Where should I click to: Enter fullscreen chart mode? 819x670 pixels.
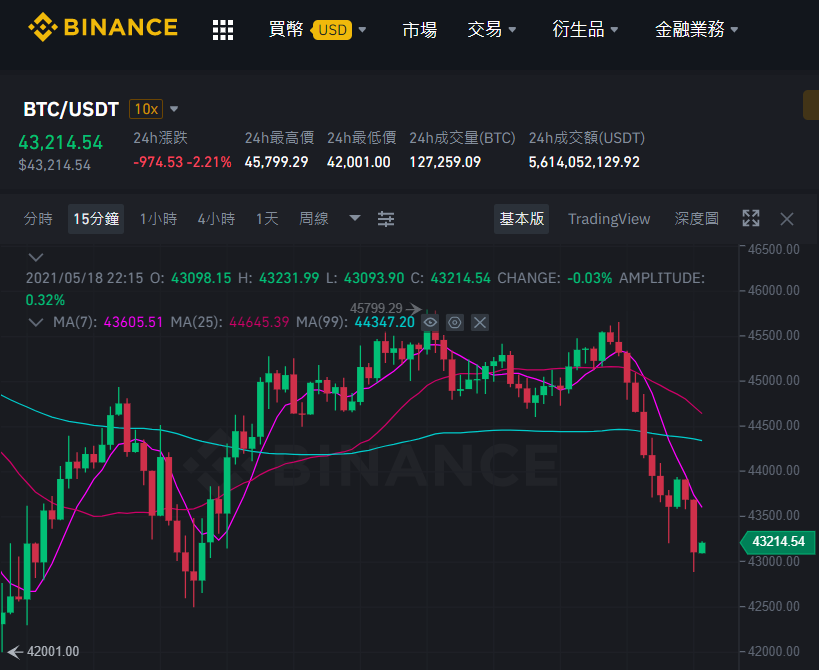click(x=751, y=218)
